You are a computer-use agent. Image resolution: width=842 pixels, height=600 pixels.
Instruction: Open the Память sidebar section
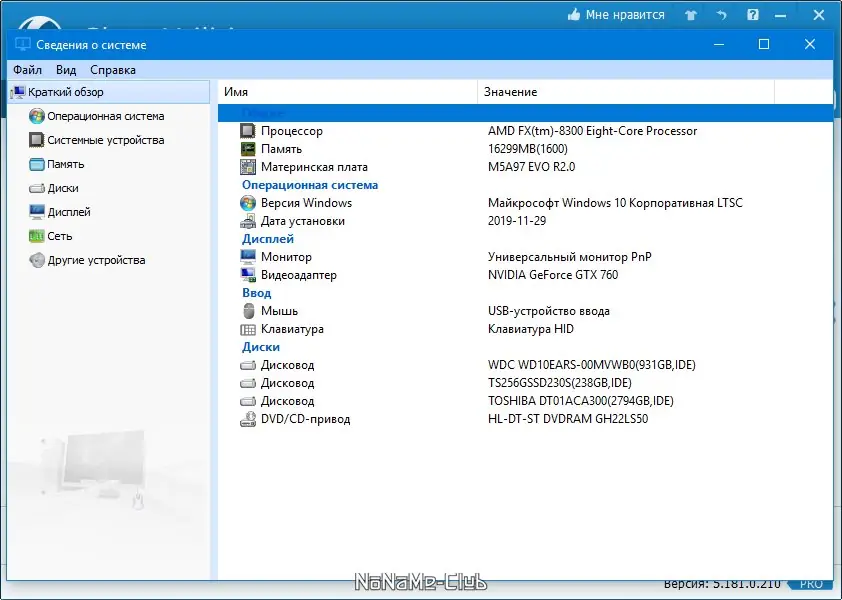[66, 164]
